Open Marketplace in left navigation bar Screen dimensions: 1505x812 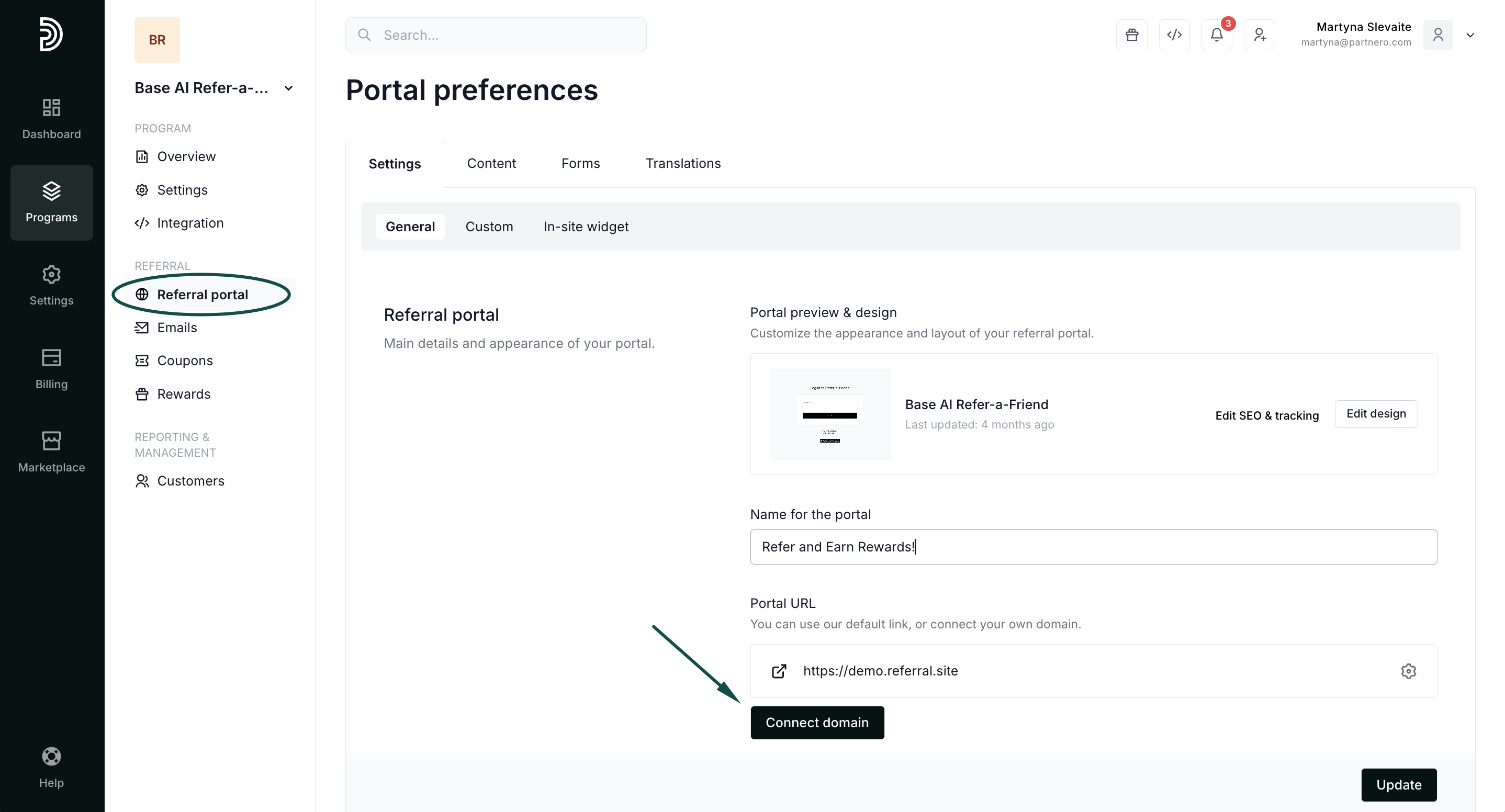coord(51,452)
